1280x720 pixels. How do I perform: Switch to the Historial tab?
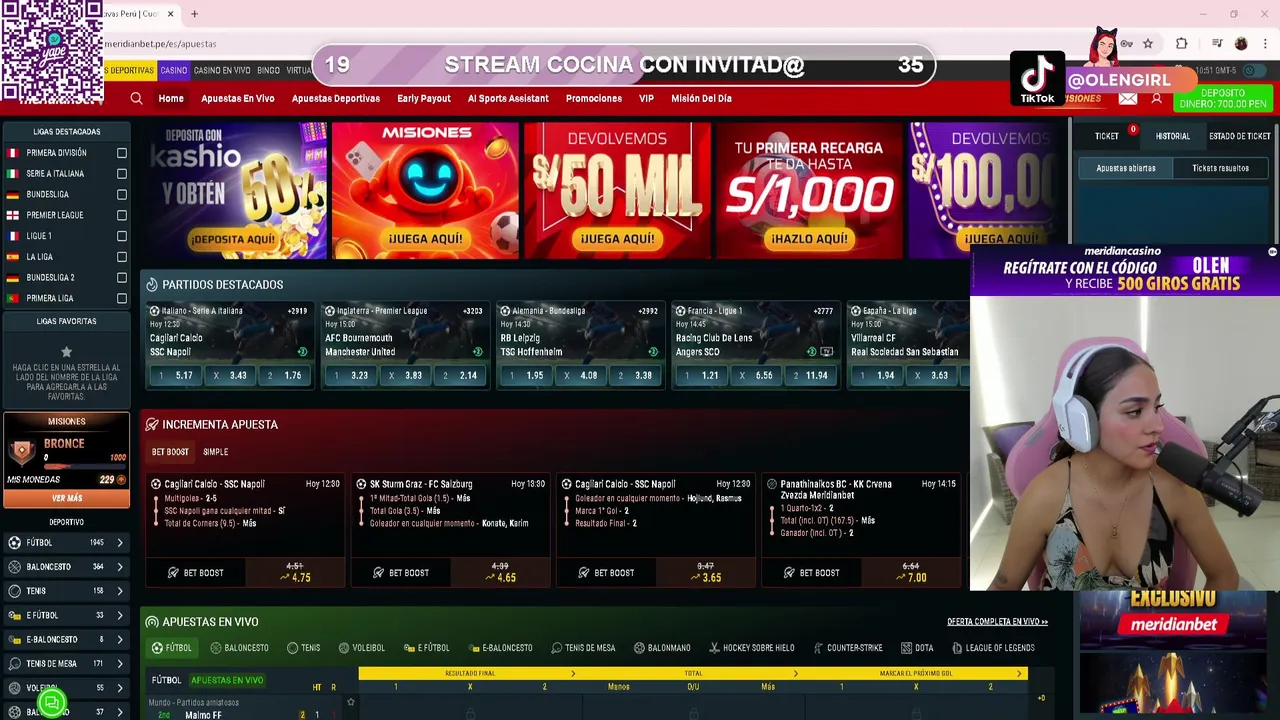[1173, 136]
